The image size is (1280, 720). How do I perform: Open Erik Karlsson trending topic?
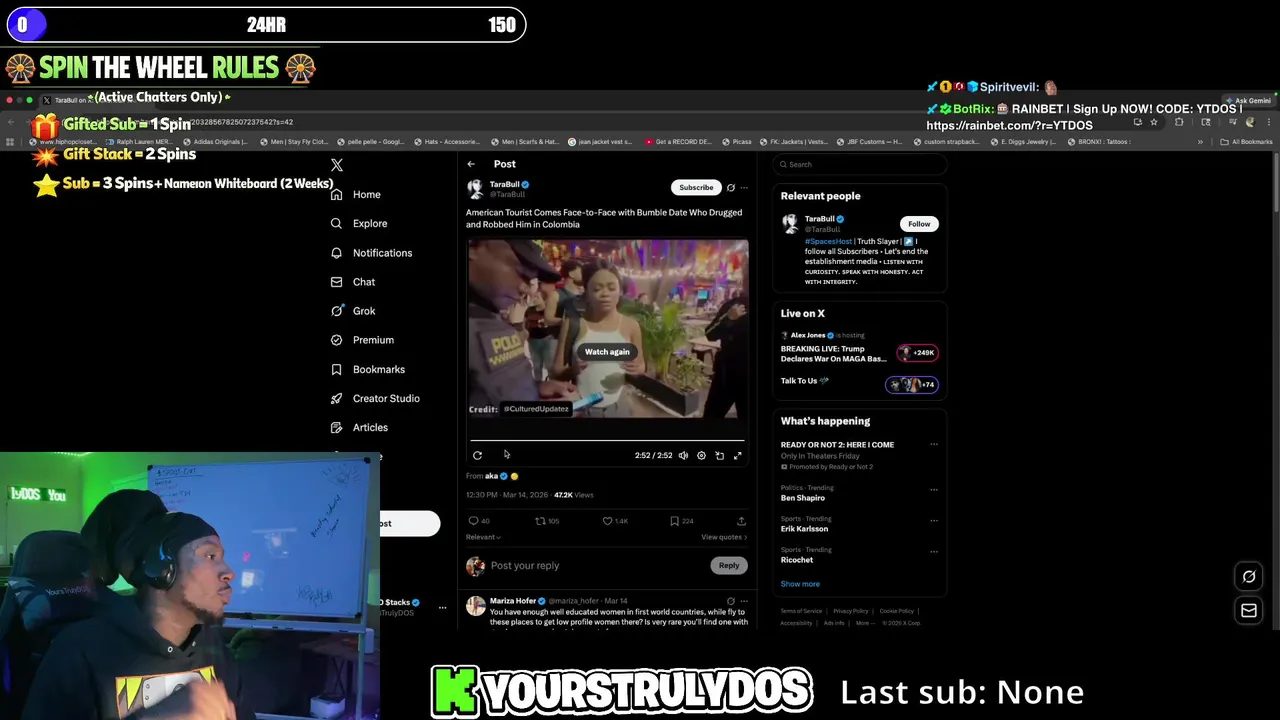804,529
